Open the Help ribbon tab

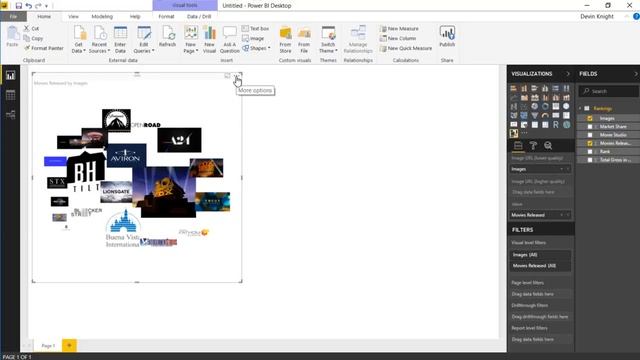pyautogui.click(x=135, y=16)
